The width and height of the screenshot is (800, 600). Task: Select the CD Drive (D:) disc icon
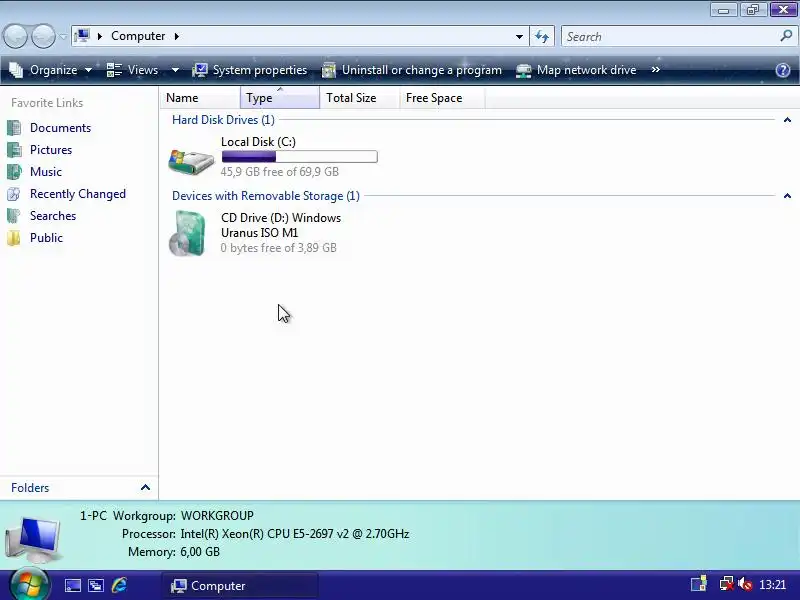pyautogui.click(x=188, y=233)
